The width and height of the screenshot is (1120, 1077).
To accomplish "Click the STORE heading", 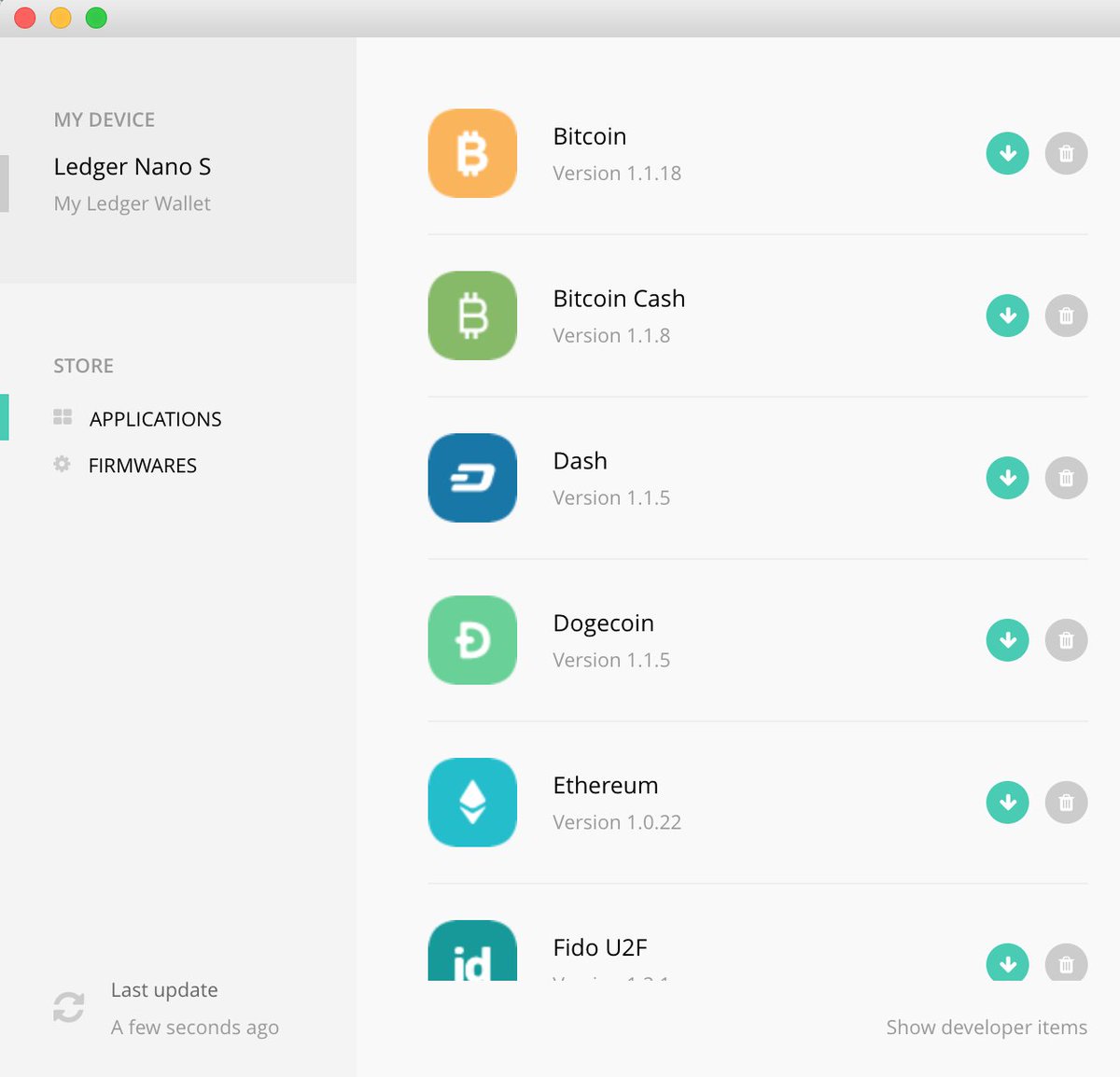I will (x=83, y=366).
